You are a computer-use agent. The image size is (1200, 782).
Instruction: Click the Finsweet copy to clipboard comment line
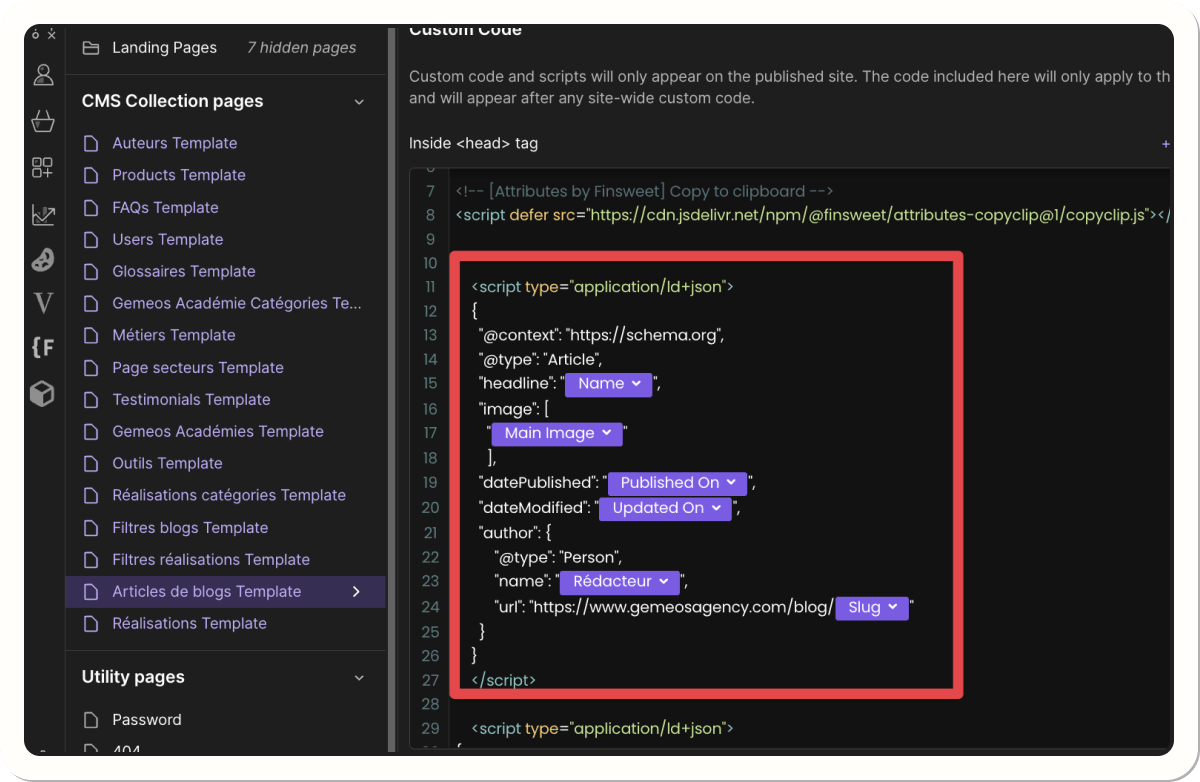[644, 191]
